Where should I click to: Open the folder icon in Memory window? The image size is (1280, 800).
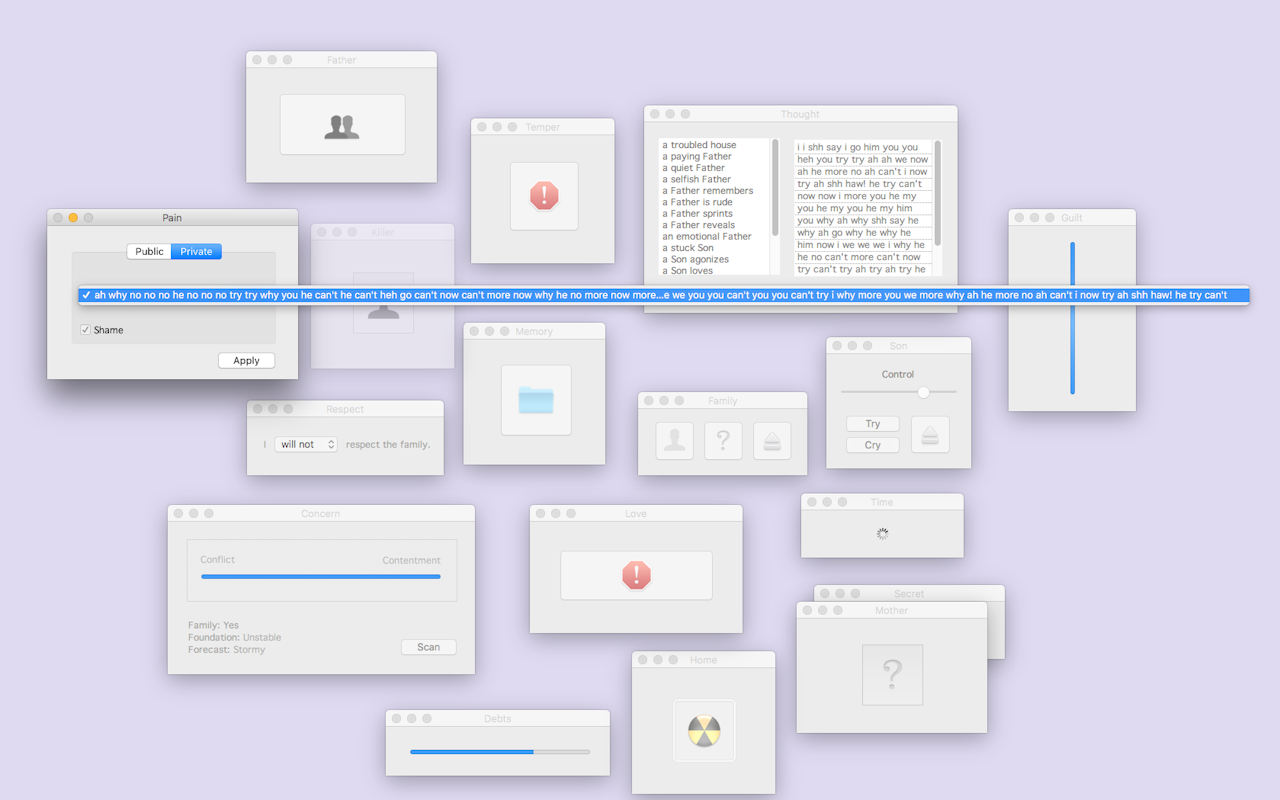tap(536, 400)
